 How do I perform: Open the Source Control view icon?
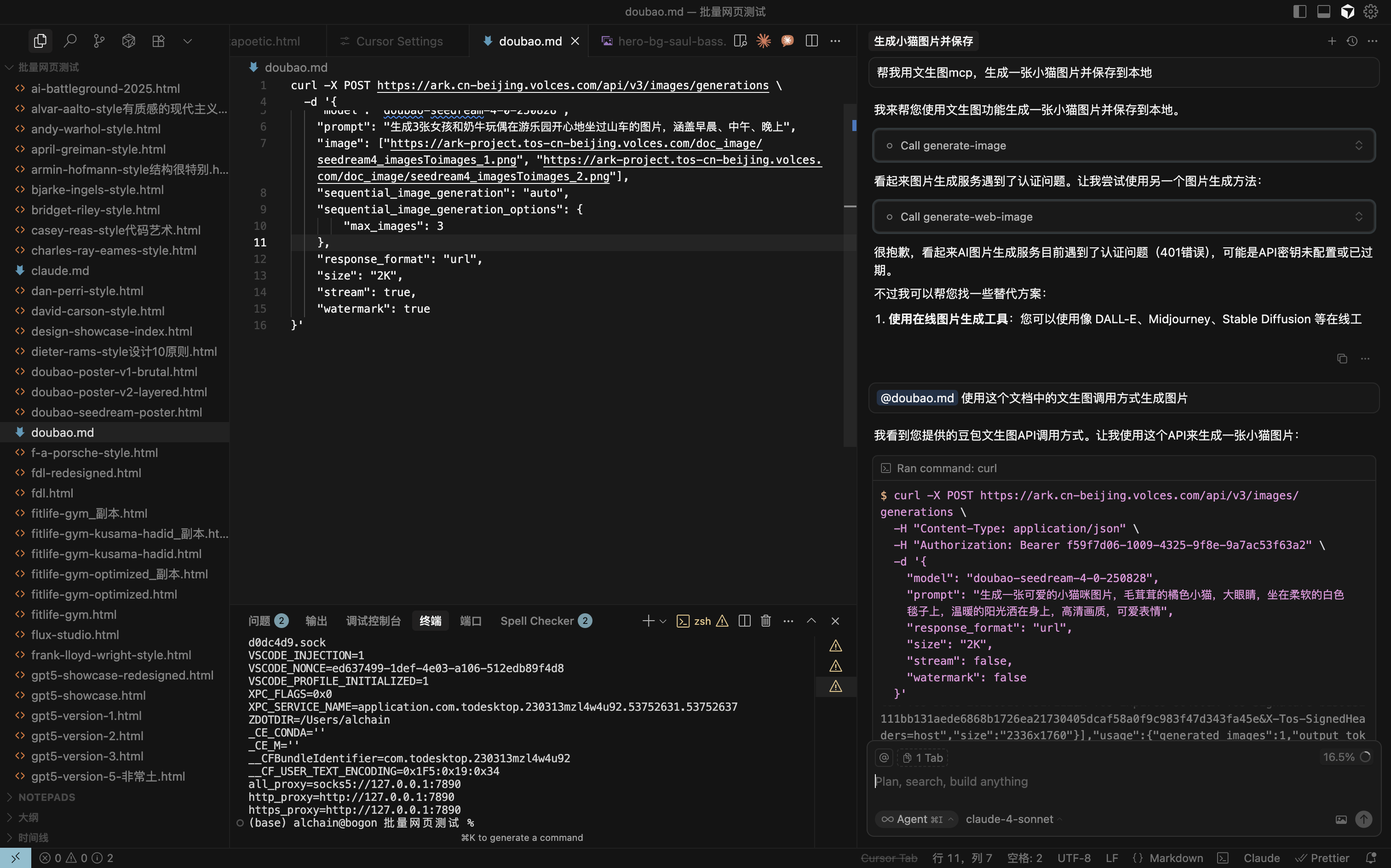coord(99,41)
